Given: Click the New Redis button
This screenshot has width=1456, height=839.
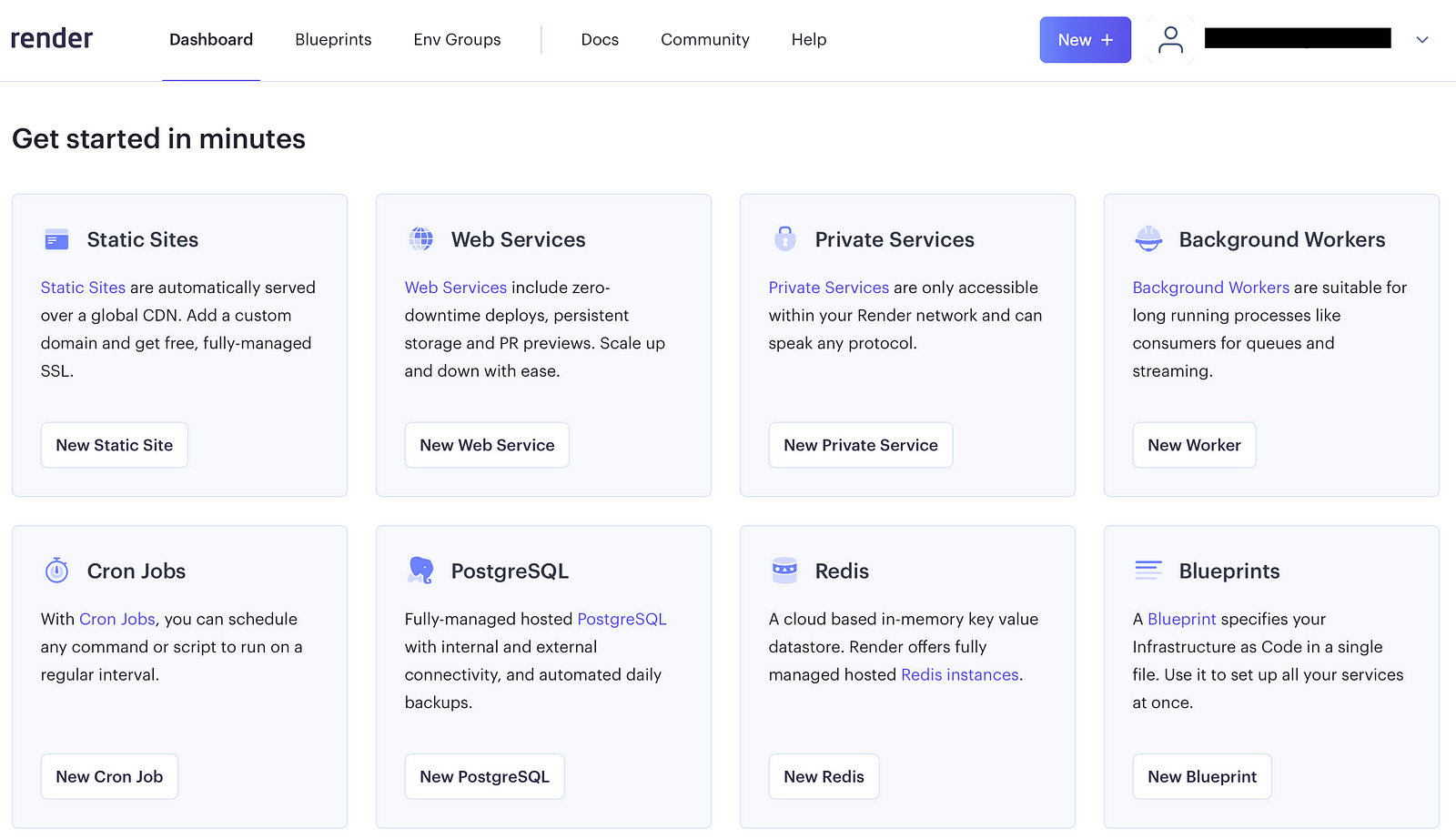Looking at the screenshot, I should tap(824, 776).
